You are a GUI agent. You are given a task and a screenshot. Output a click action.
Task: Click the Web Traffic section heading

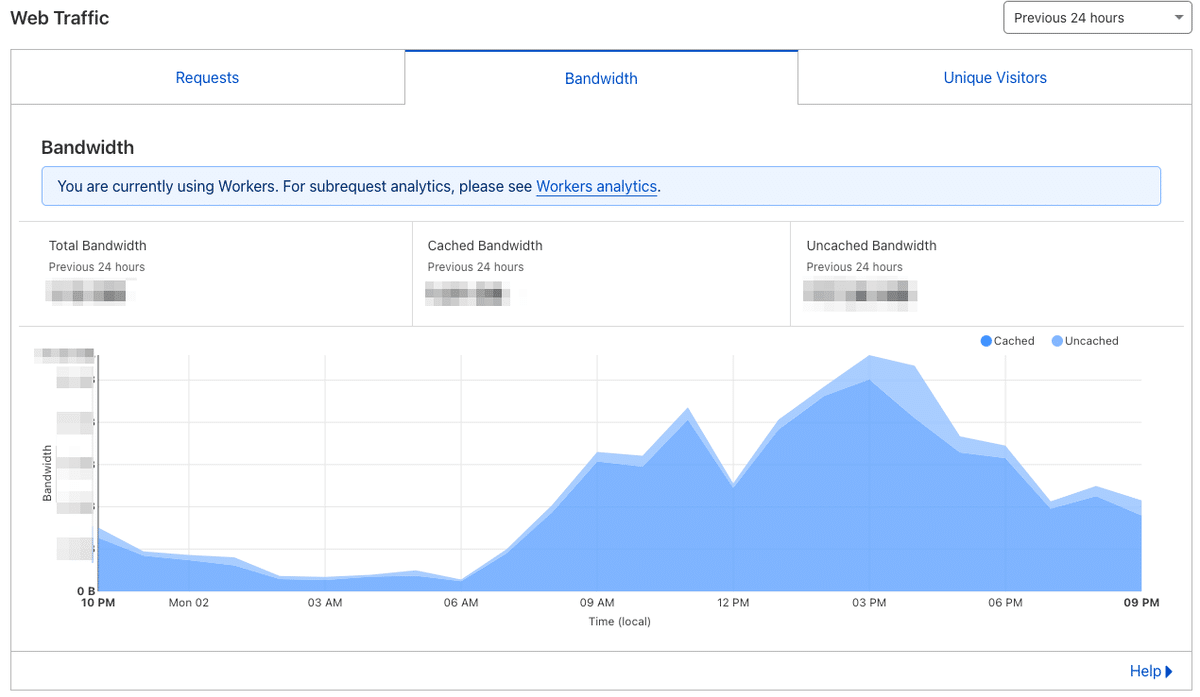(x=60, y=18)
